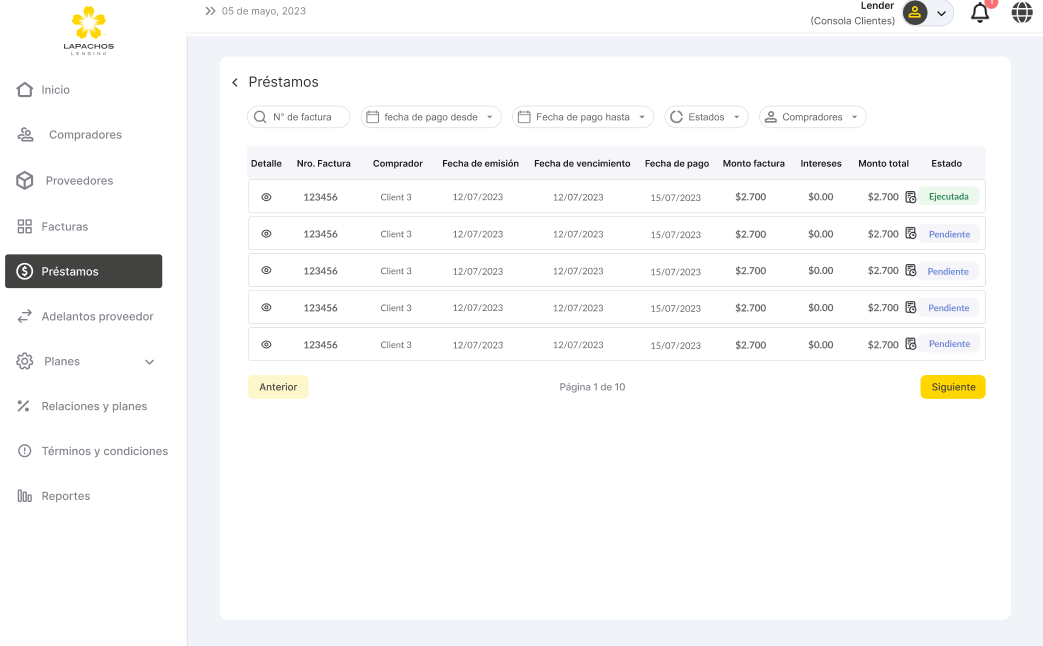Go to Facturas in the sidebar

(x=64, y=226)
